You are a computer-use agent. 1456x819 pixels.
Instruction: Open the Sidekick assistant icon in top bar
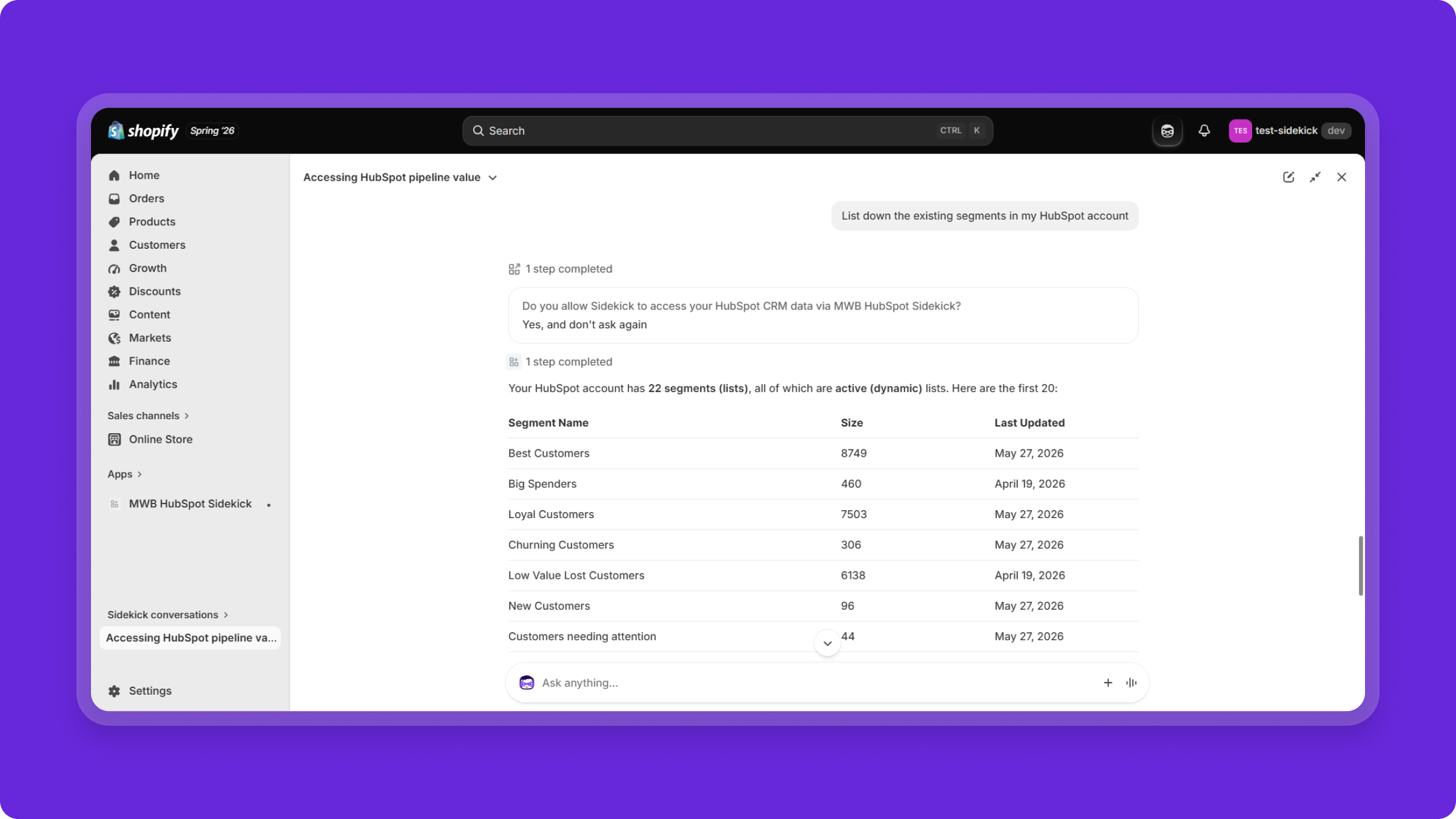click(x=1167, y=130)
